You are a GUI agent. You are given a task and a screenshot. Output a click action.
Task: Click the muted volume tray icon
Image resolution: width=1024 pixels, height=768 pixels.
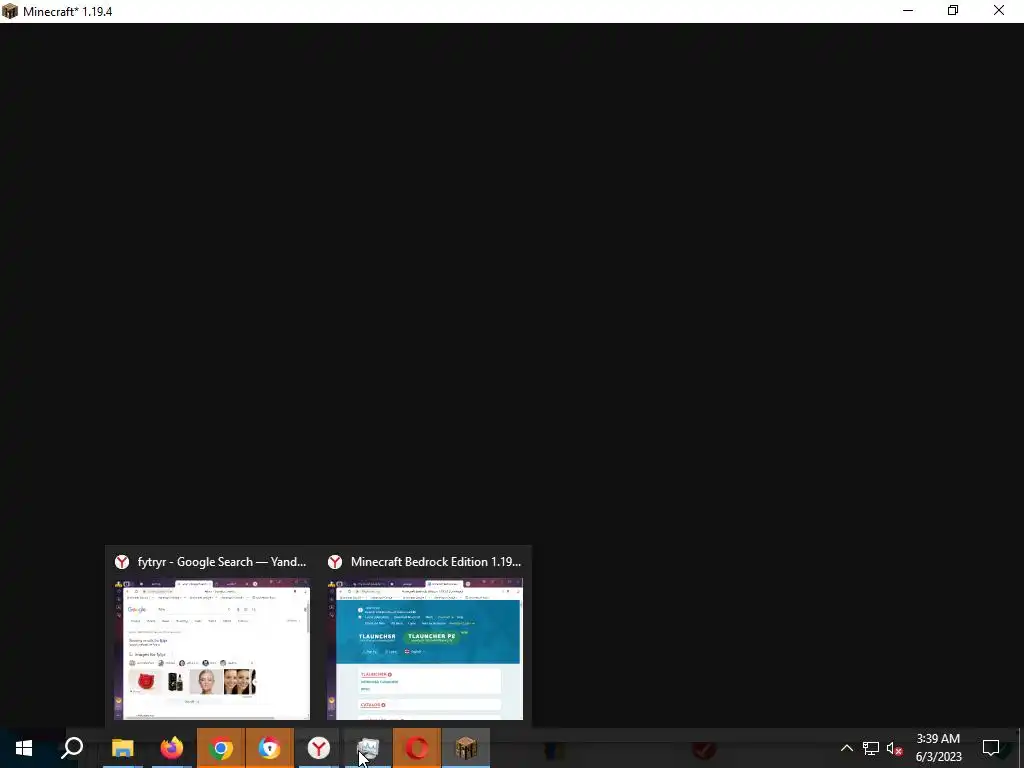895,748
